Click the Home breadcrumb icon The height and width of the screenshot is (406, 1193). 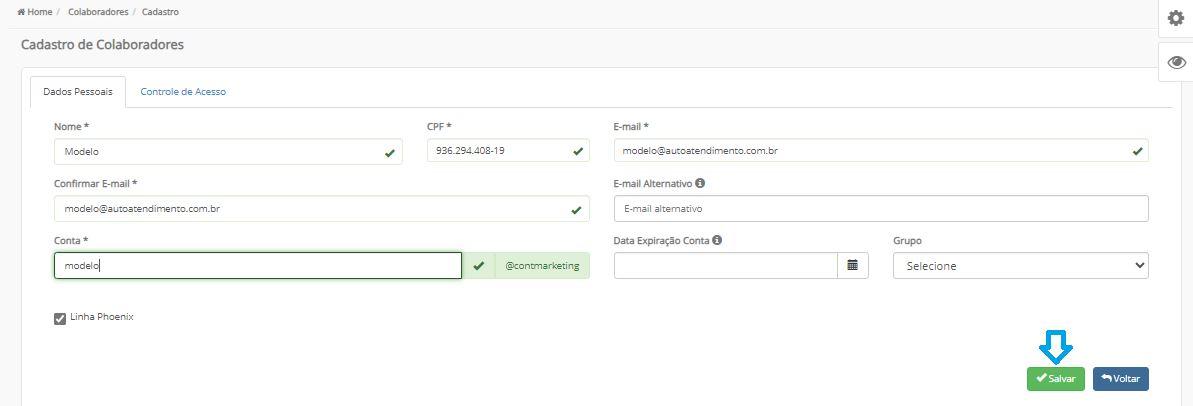[x=21, y=12]
